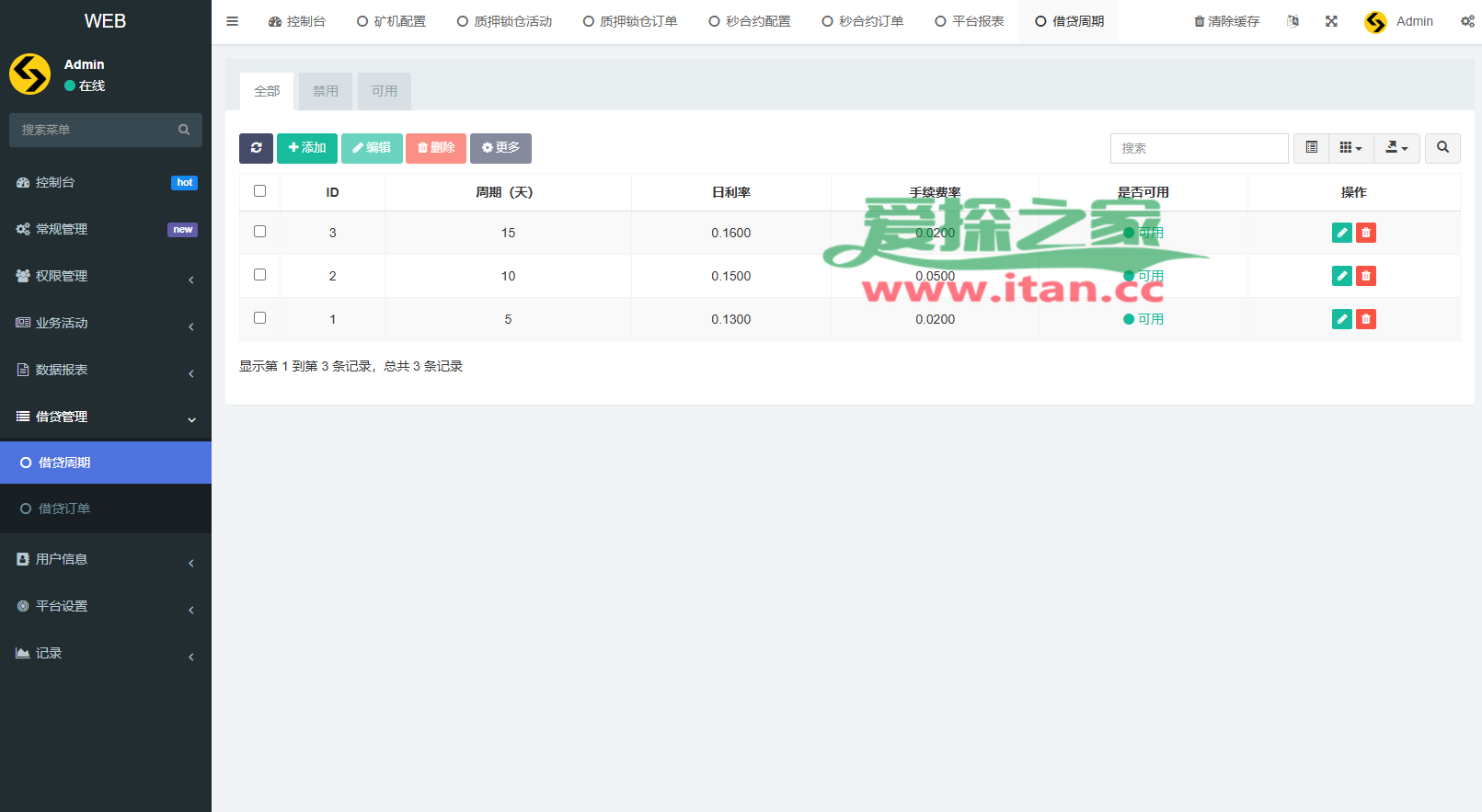Screen dimensions: 1482x812
Task: Check the checkbox for row ID 1
Action: (x=259, y=318)
